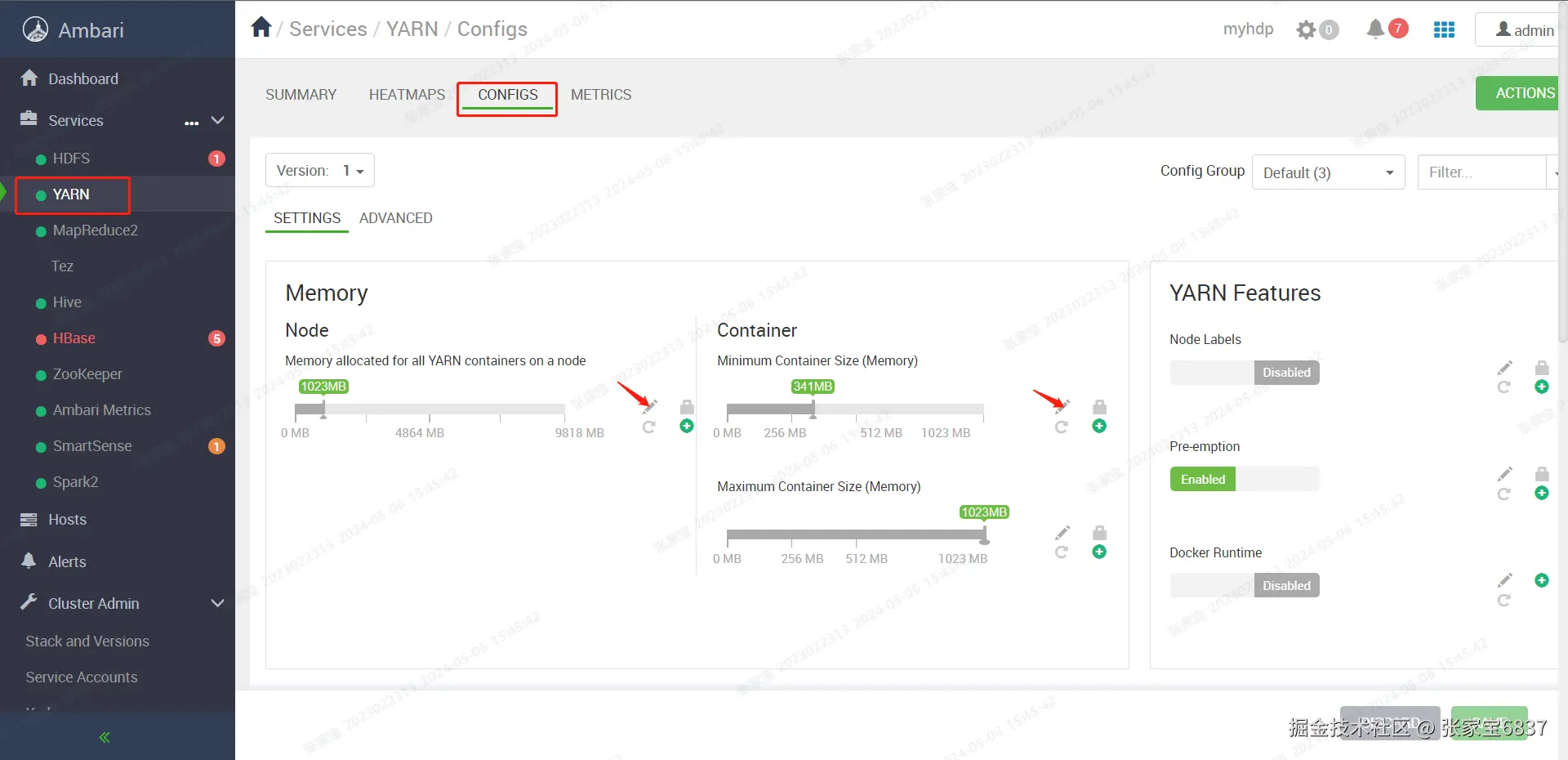
Task: Go to home via house breadcrumb icon
Action: tap(261, 28)
